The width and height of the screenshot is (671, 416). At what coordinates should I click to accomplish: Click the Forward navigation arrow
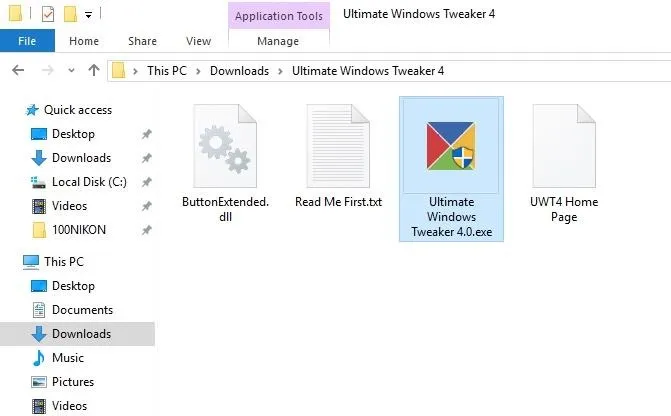[x=48, y=70]
